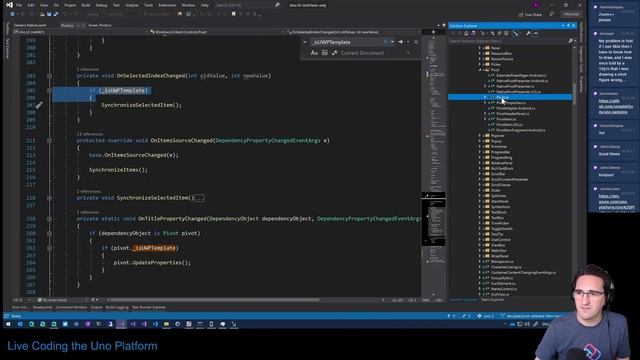Click the Solution Explorer Home icon

[x=466, y=33]
